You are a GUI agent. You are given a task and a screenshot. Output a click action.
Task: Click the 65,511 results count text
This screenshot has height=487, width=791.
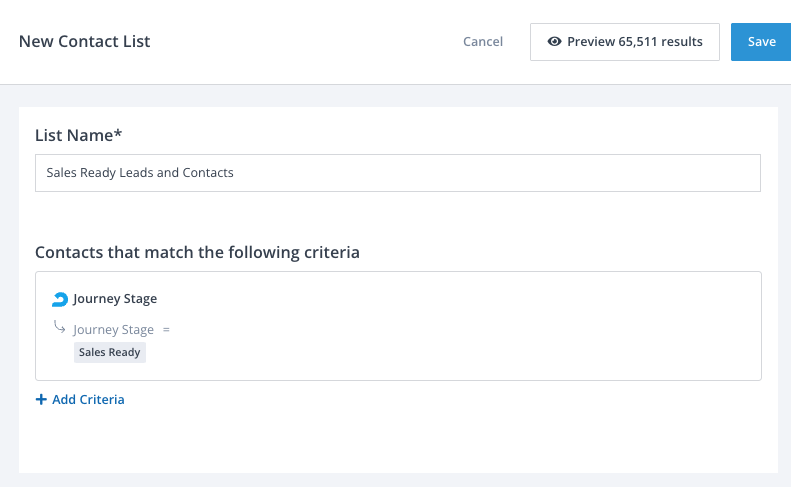[x=662, y=42]
